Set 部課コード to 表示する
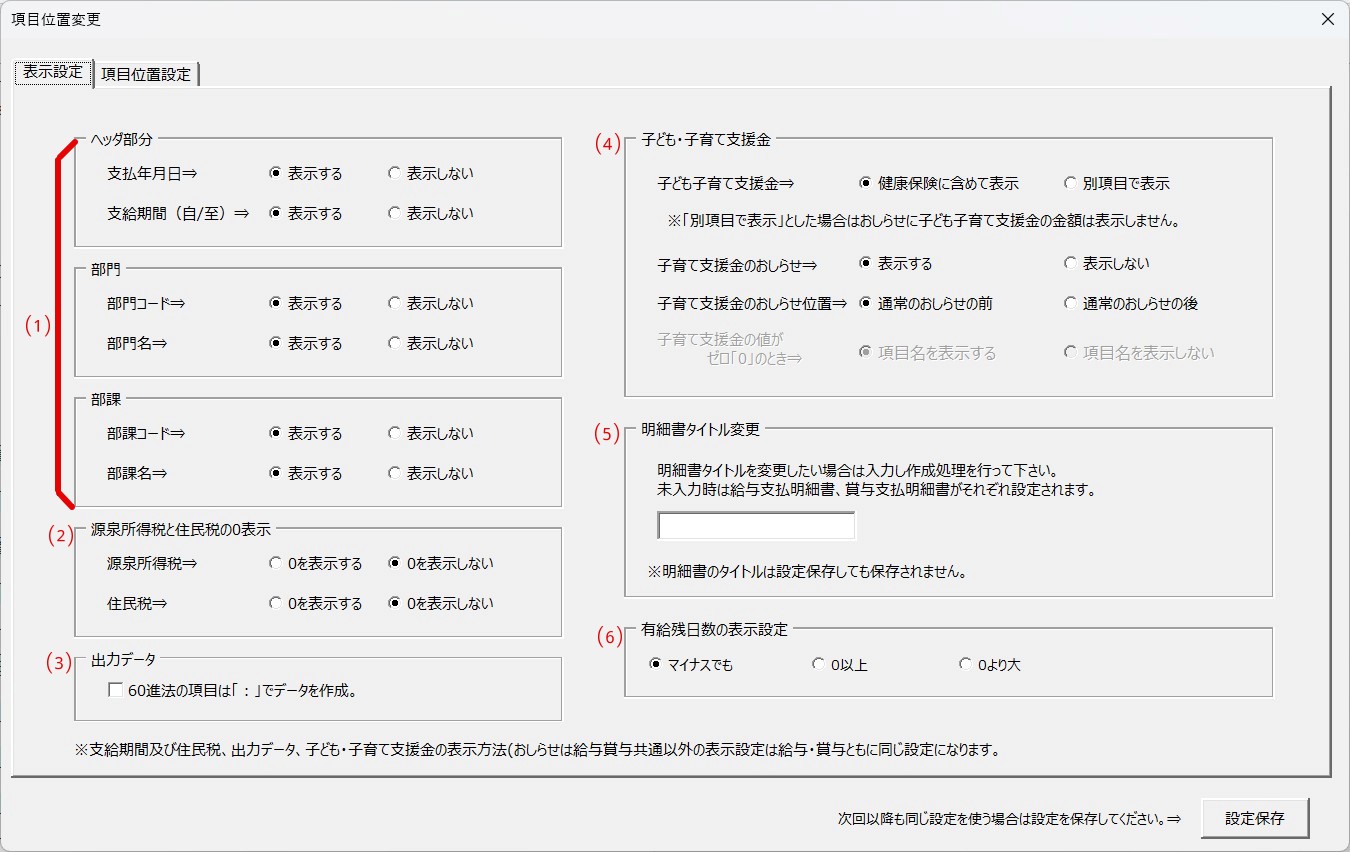 pyautogui.click(x=306, y=433)
